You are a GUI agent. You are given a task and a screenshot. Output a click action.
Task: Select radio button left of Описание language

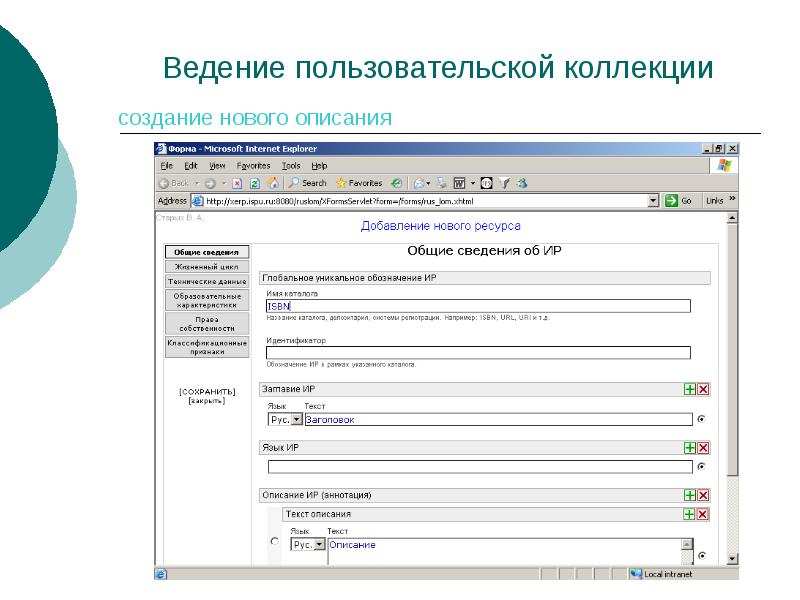pyautogui.click(x=275, y=542)
